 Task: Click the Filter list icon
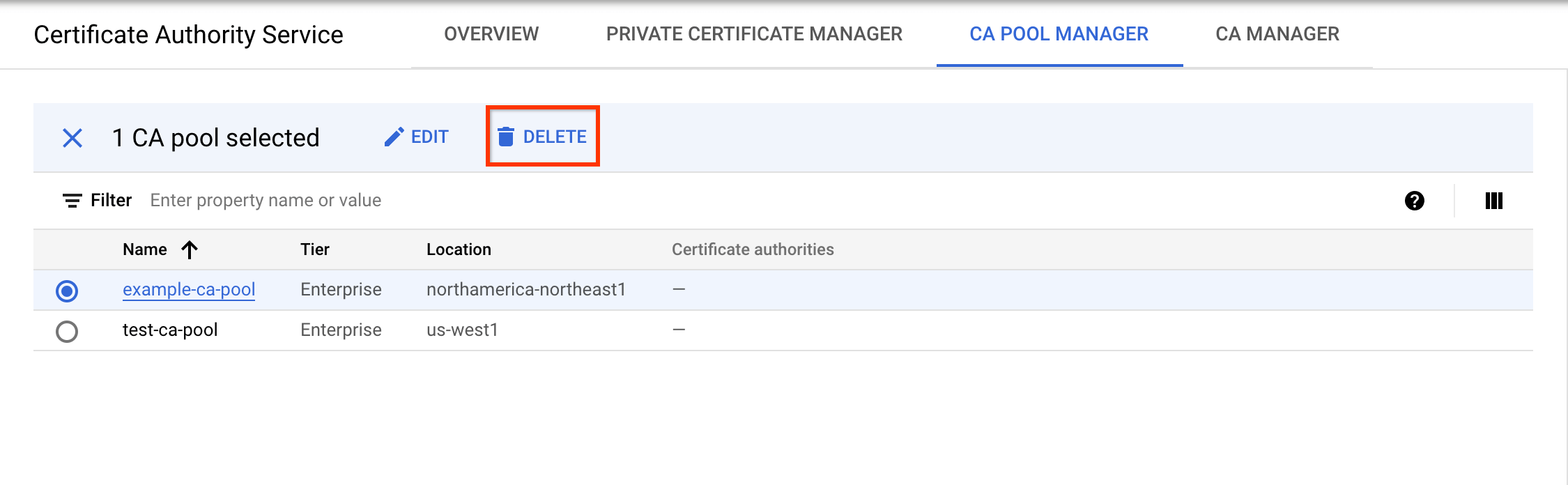coord(72,201)
